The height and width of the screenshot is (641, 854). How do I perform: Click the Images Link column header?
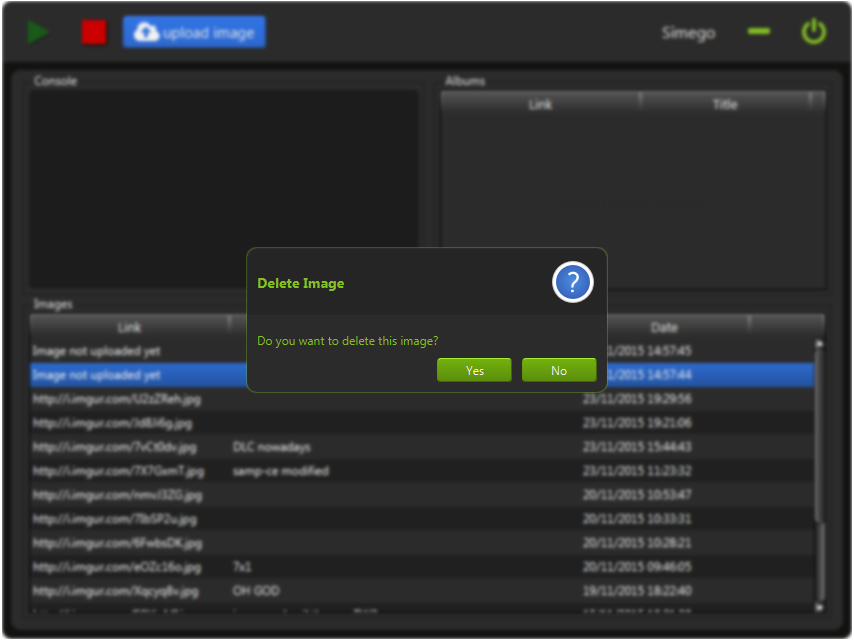(129, 327)
